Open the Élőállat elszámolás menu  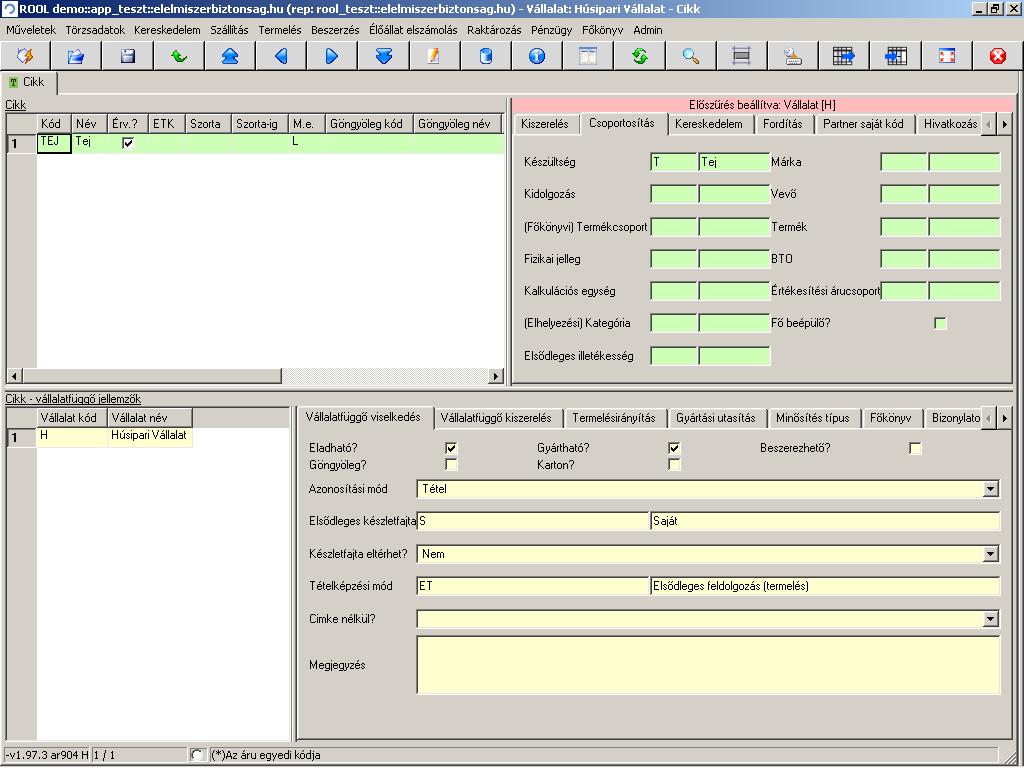(413, 30)
